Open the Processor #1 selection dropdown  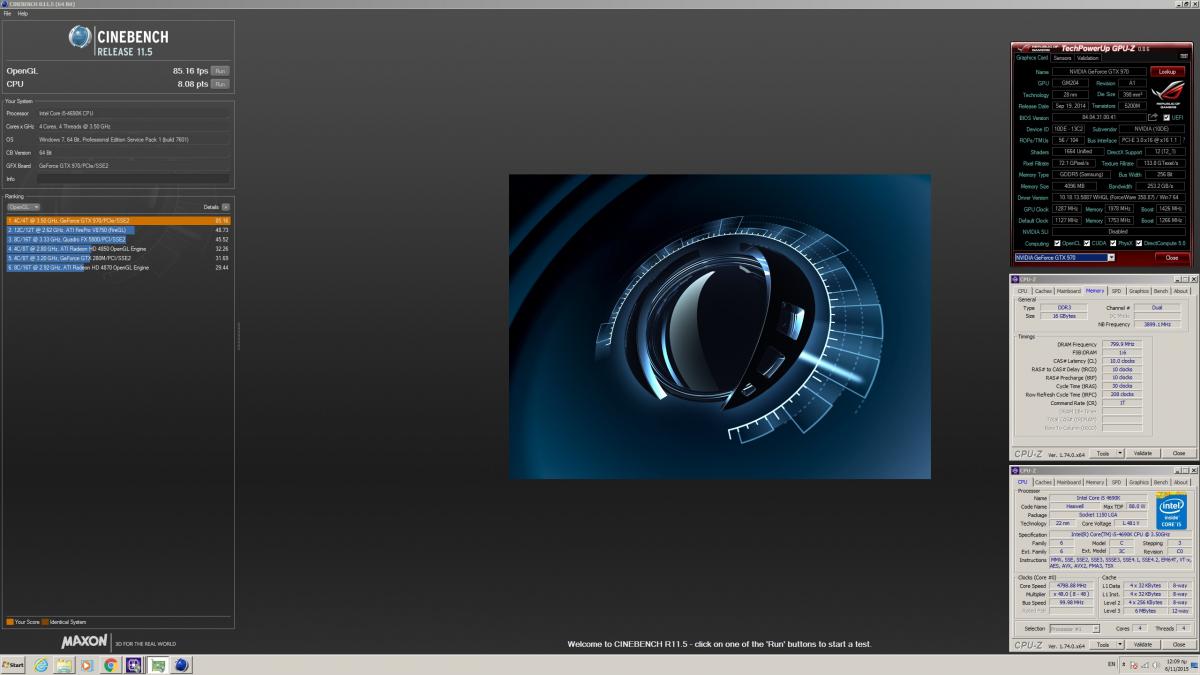tap(1074, 628)
